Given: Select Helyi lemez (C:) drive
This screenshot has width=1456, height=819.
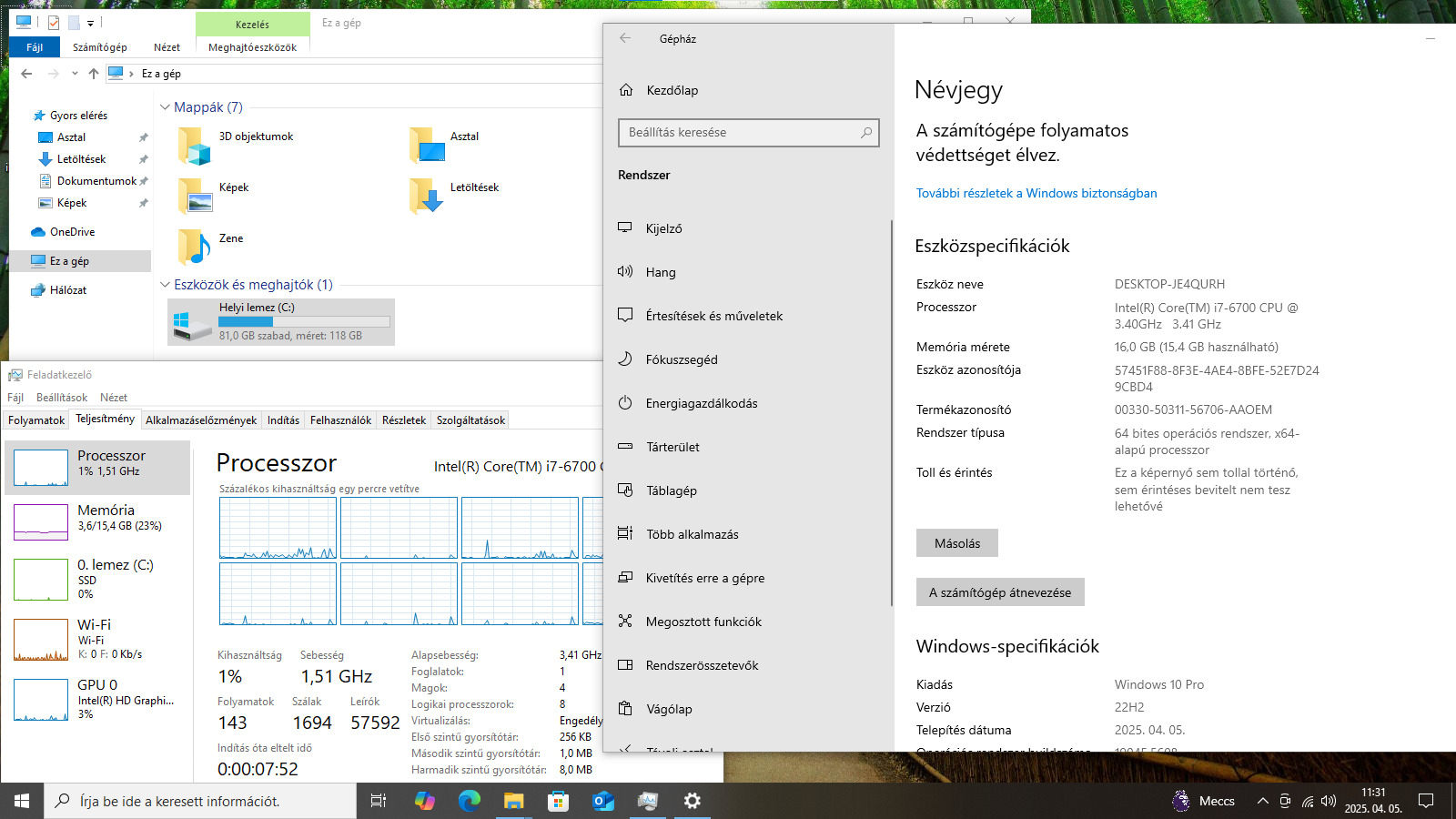Looking at the screenshot, I should (x=281, y=322).
